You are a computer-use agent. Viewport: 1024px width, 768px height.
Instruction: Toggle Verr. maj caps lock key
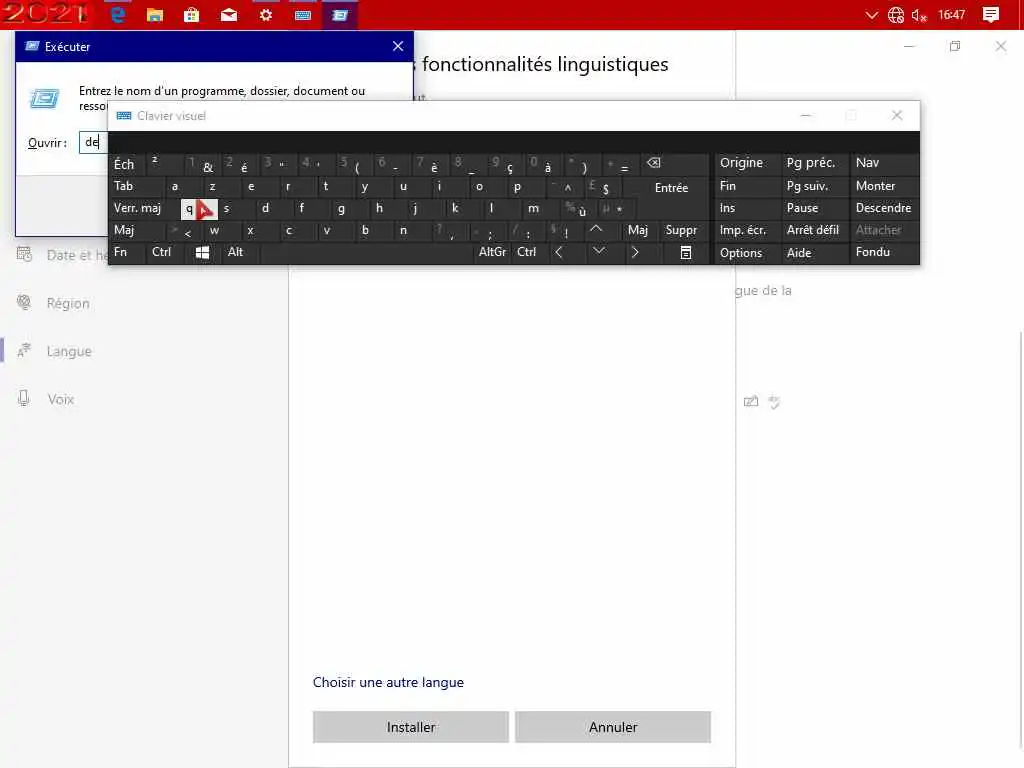137,208
